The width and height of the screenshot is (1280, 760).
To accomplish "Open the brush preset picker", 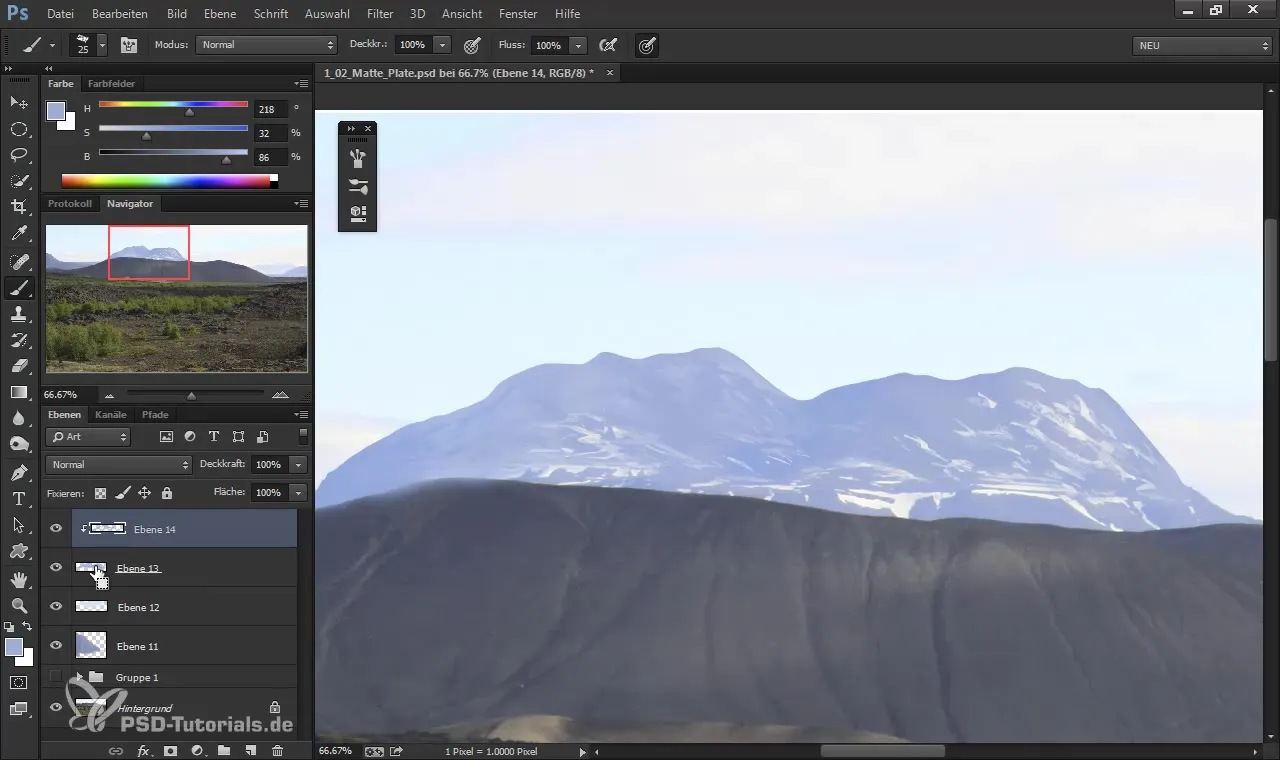I will (x=102, y=45).
